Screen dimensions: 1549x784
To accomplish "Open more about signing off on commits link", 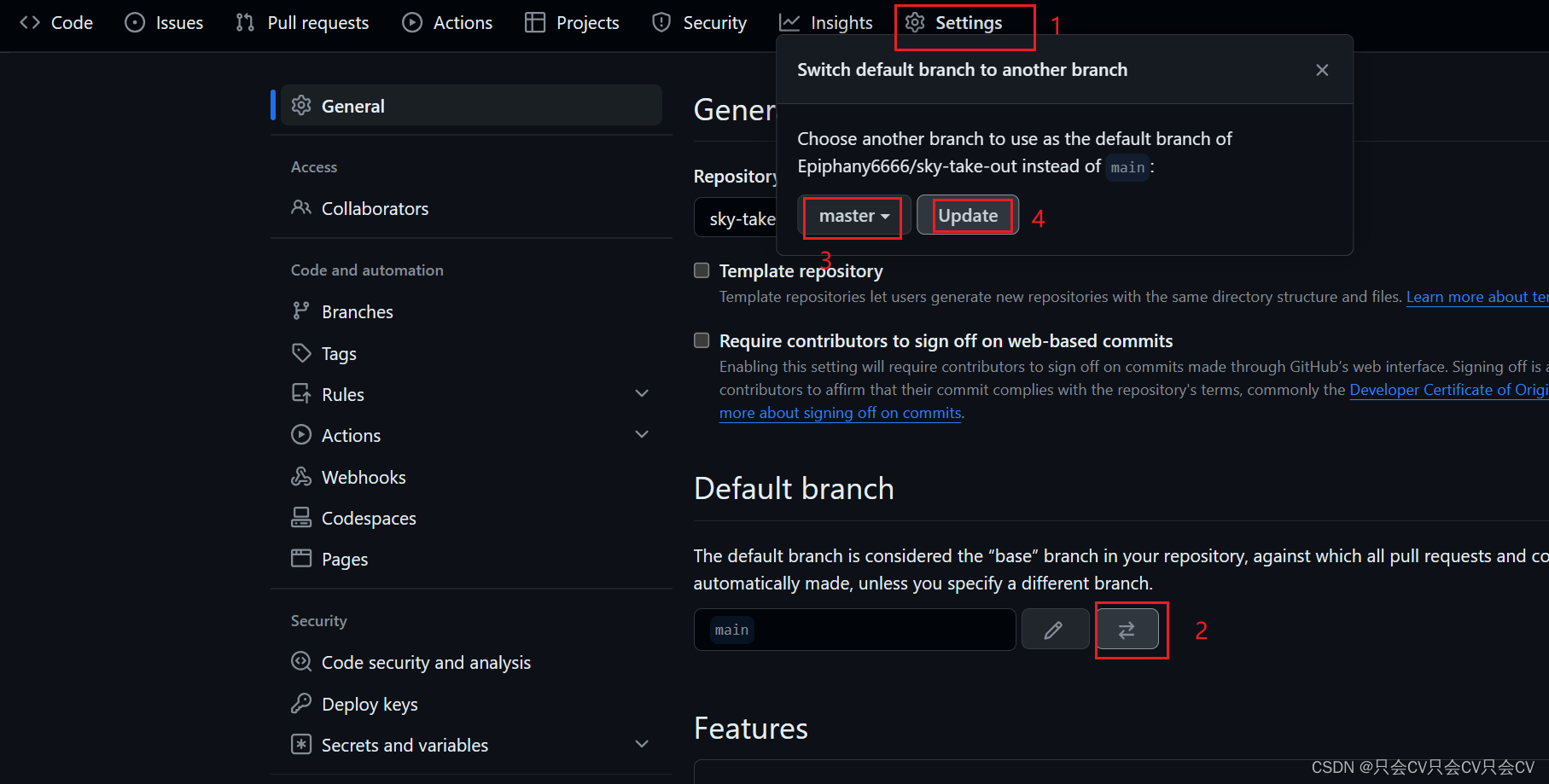I will 840,413.
